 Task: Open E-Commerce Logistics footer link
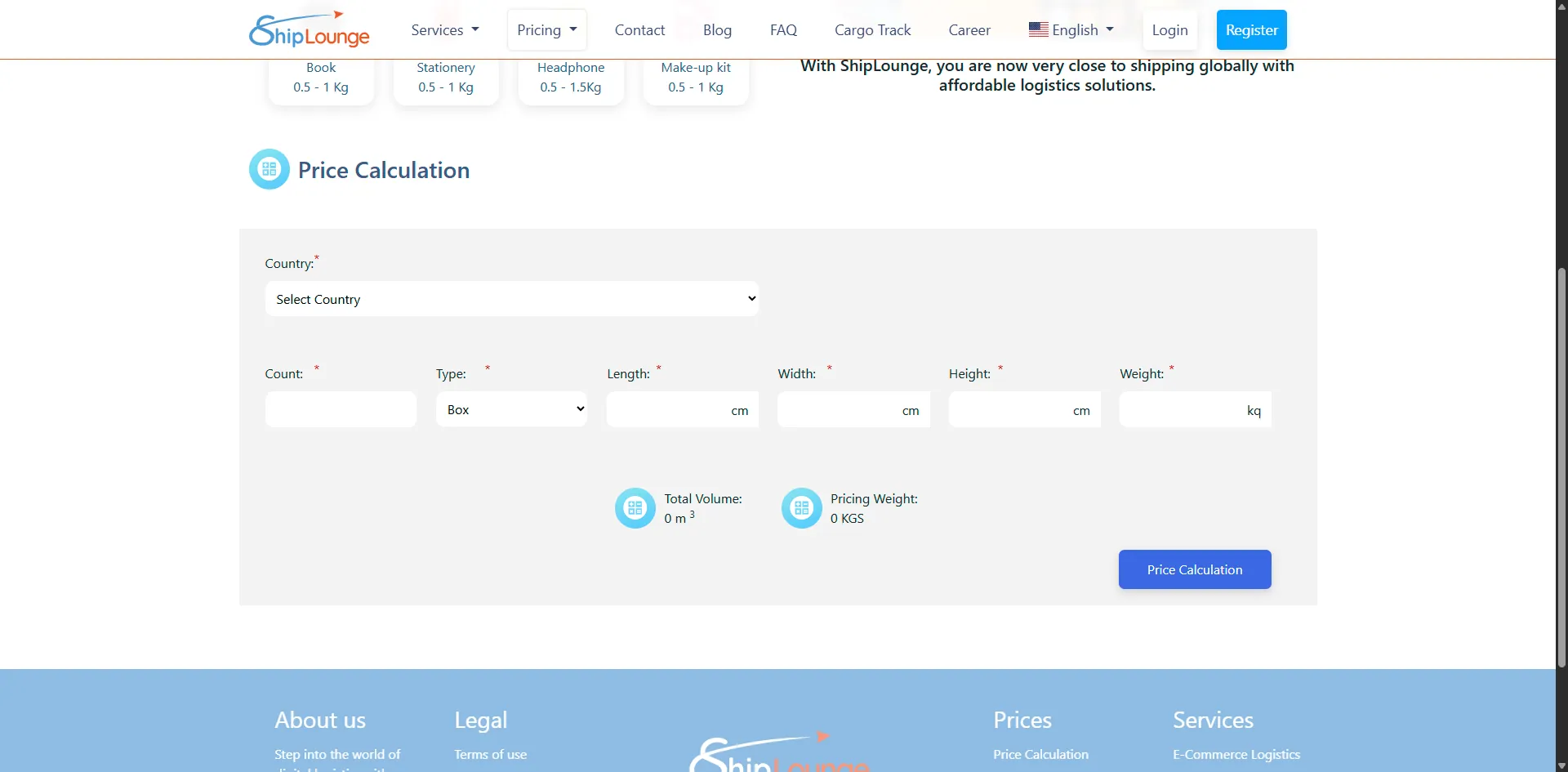[x=1236, y=754]
